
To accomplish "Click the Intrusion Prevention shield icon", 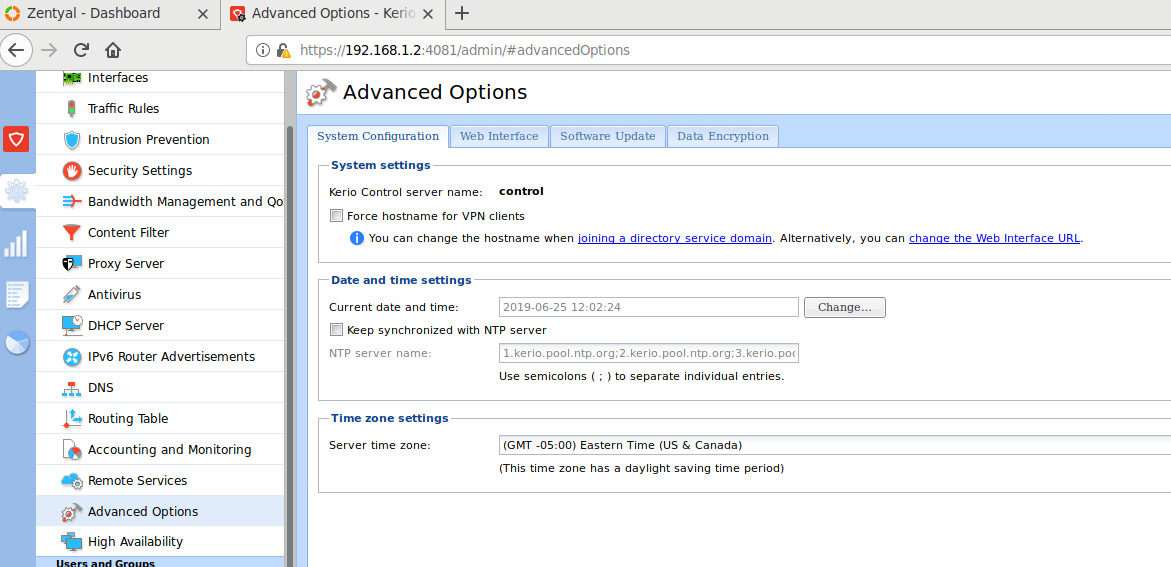I will [72, 140].
